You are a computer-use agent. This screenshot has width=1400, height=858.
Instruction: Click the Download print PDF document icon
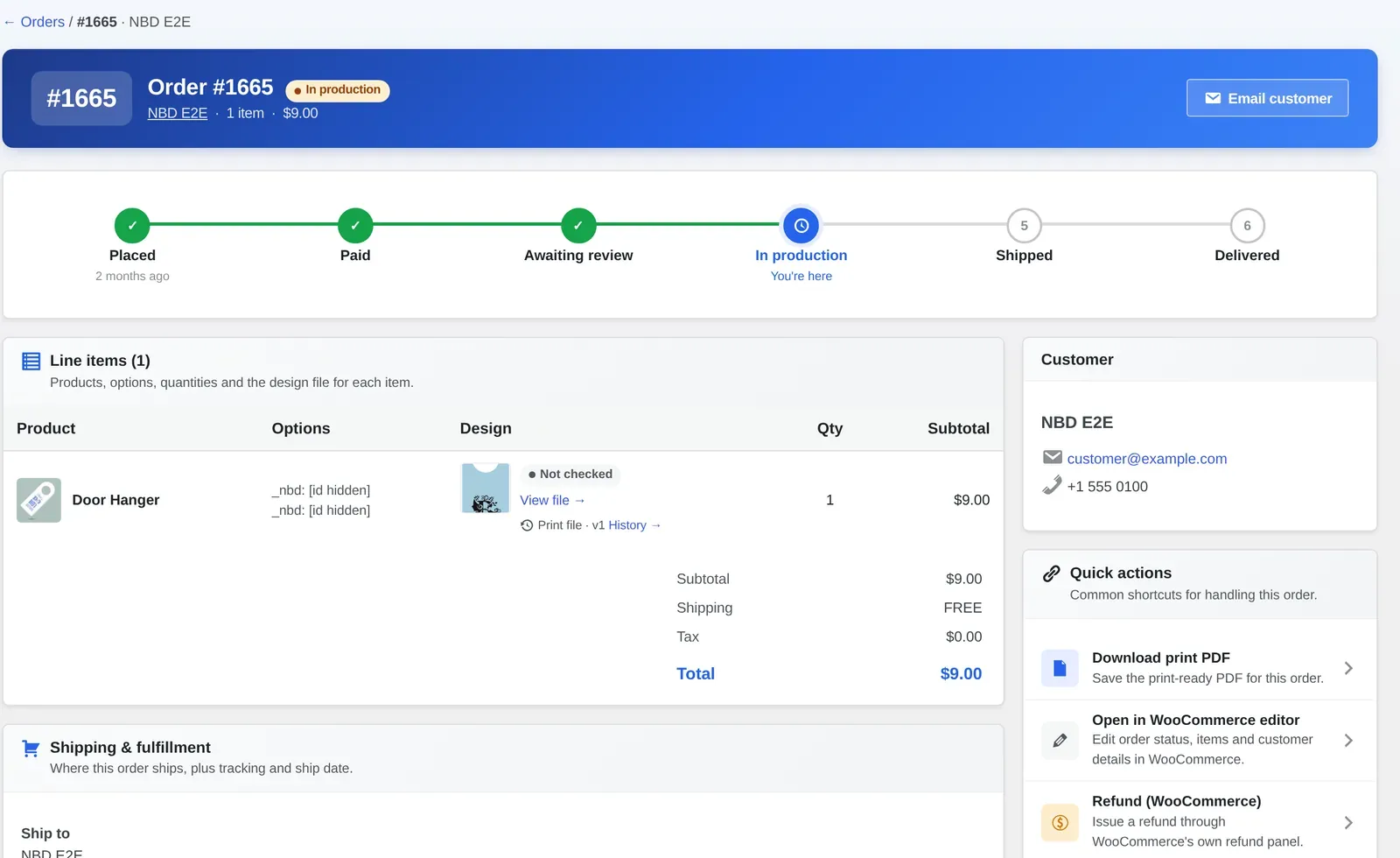(x=1060, y=668)
